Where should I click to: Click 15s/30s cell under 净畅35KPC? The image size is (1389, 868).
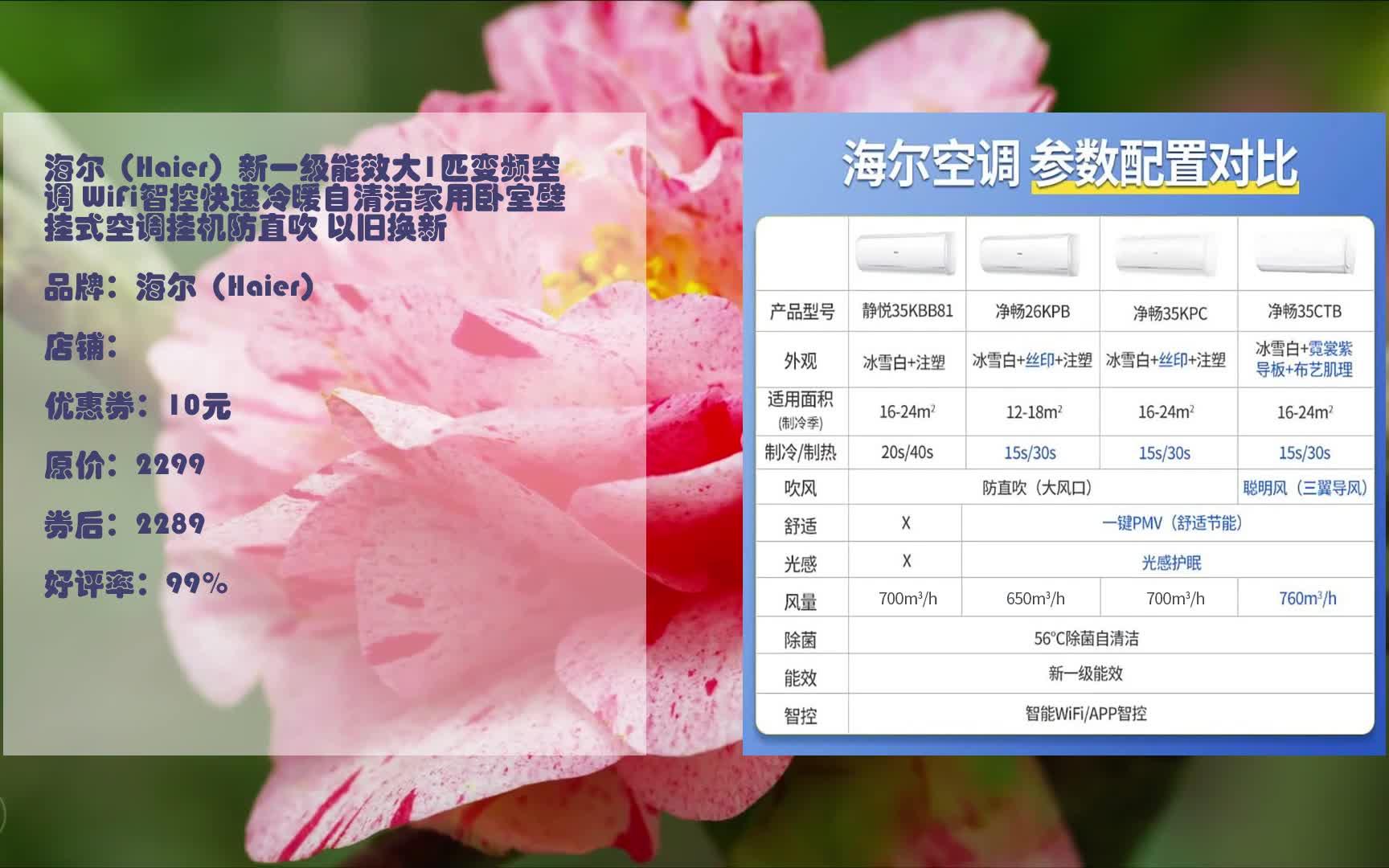pos(1164,453)
